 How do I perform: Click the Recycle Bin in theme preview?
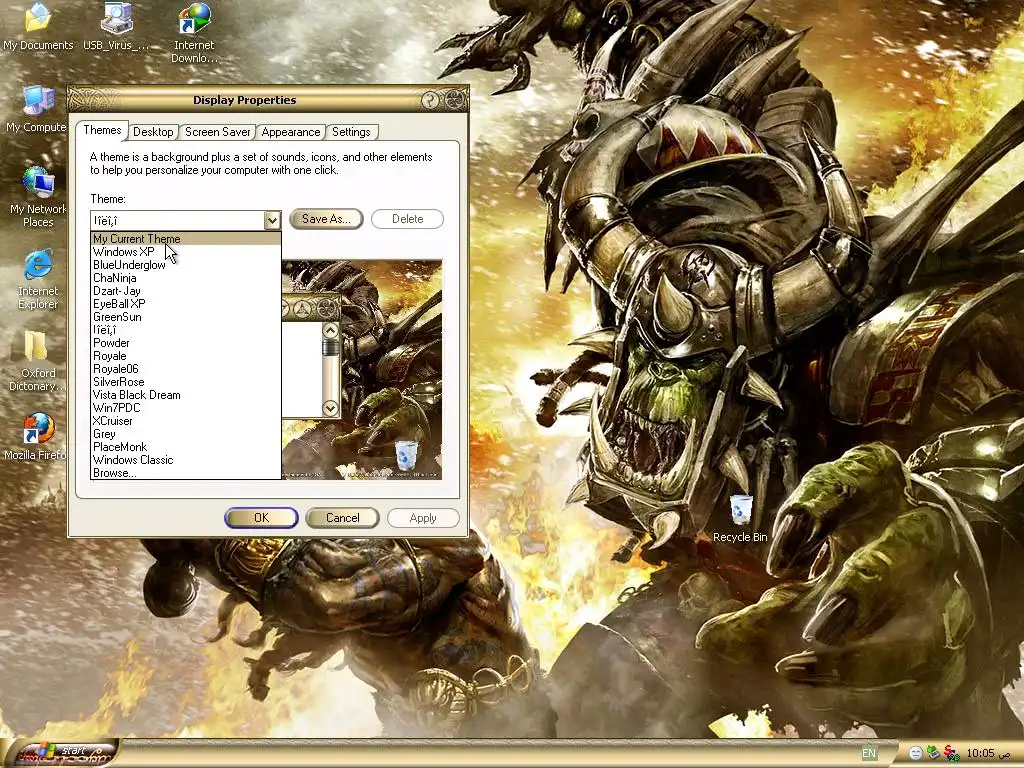tap(406, 455)
